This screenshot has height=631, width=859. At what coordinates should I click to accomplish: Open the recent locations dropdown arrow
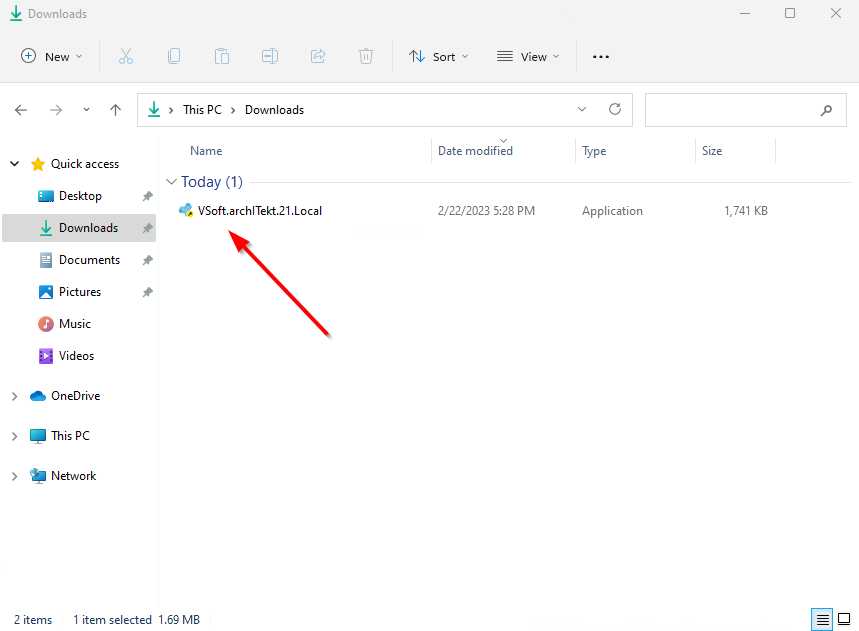[86, 110]
